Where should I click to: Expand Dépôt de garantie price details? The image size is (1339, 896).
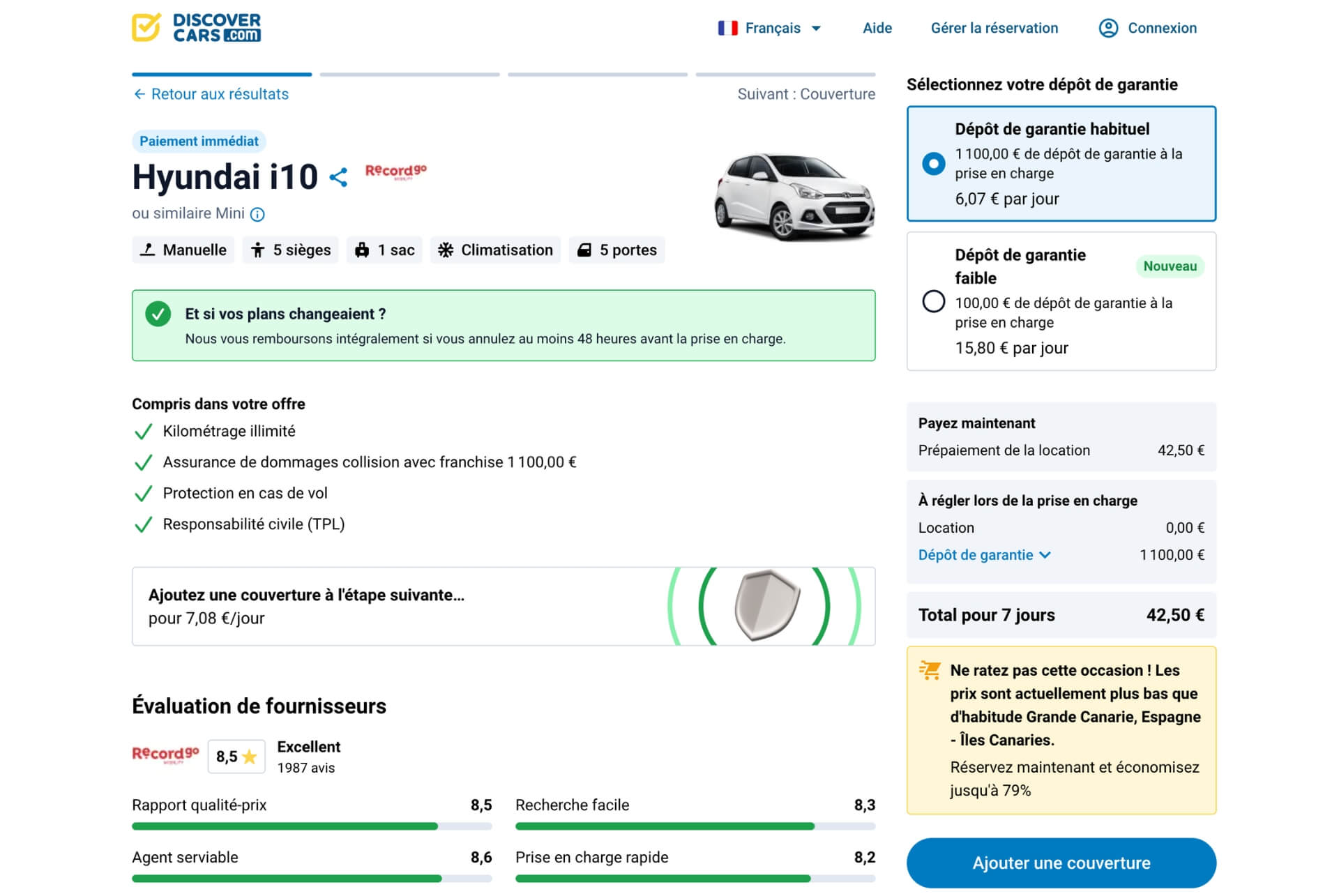984,555
